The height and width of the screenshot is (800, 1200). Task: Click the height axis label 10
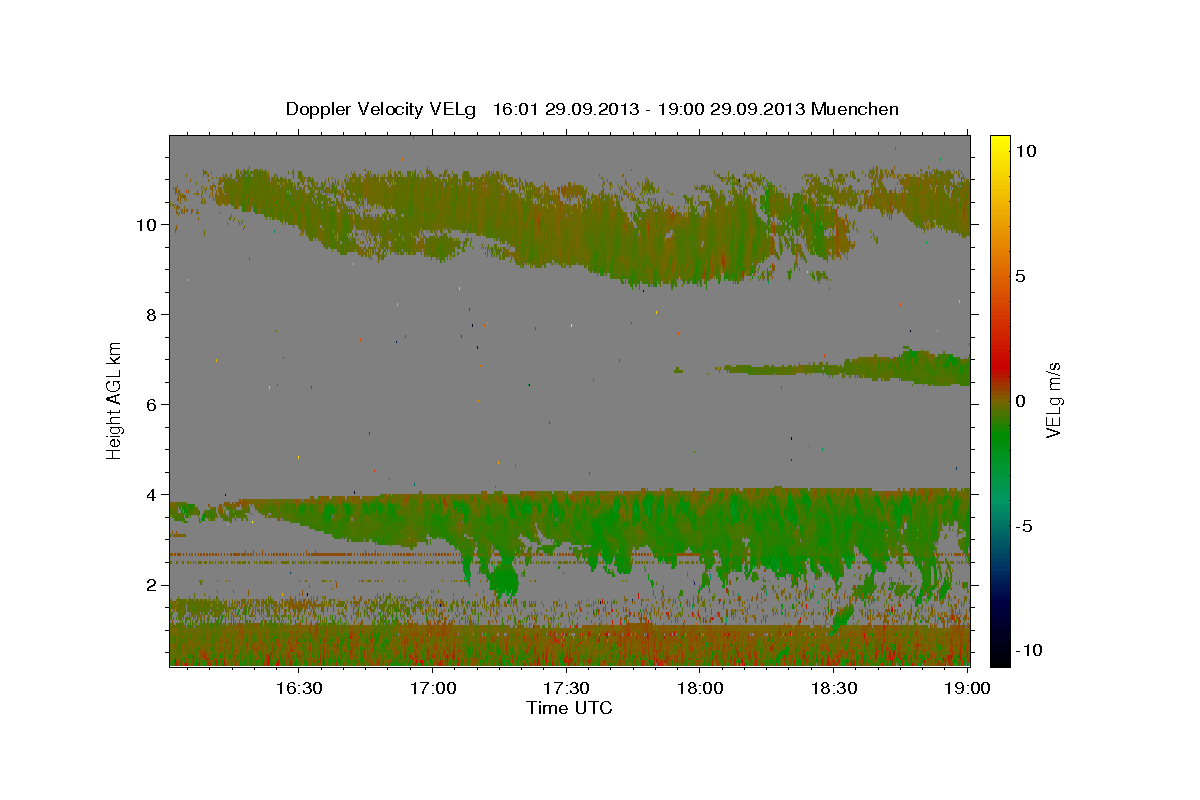pyautogui.click(x=145, y=225)
